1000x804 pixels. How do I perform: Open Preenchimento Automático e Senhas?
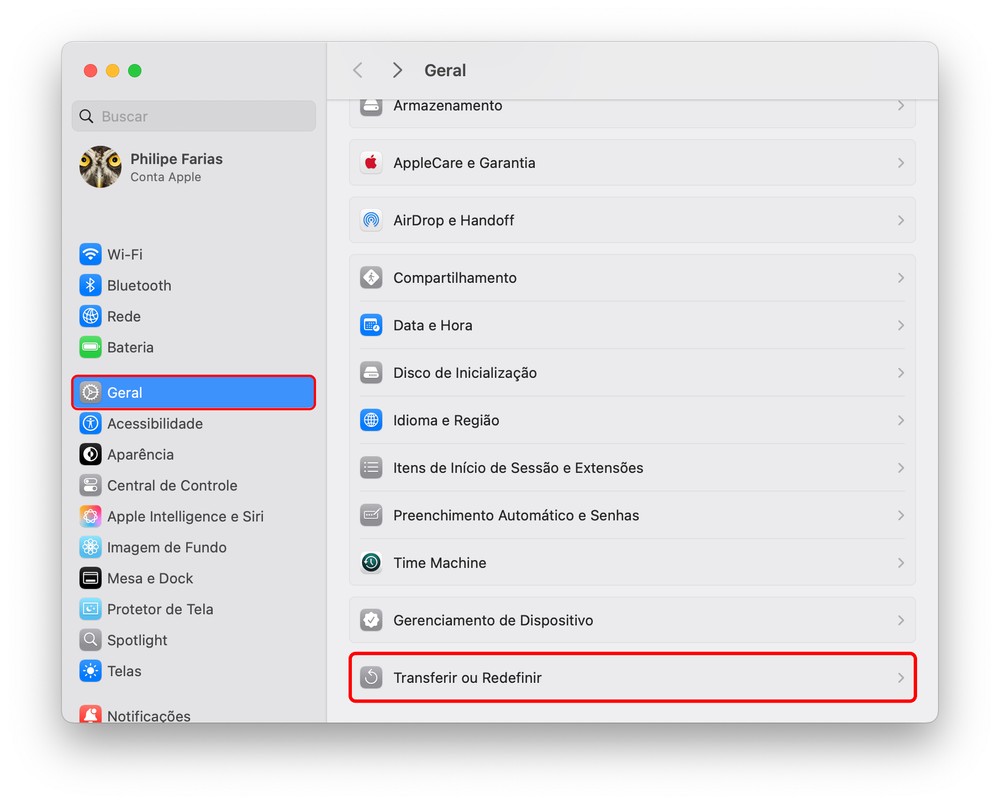point(632,515)
